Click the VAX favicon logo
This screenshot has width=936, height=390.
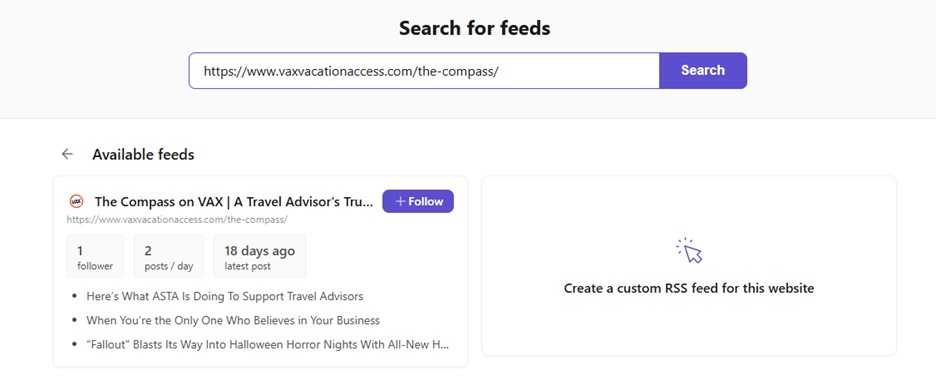[x=76, y=201]
